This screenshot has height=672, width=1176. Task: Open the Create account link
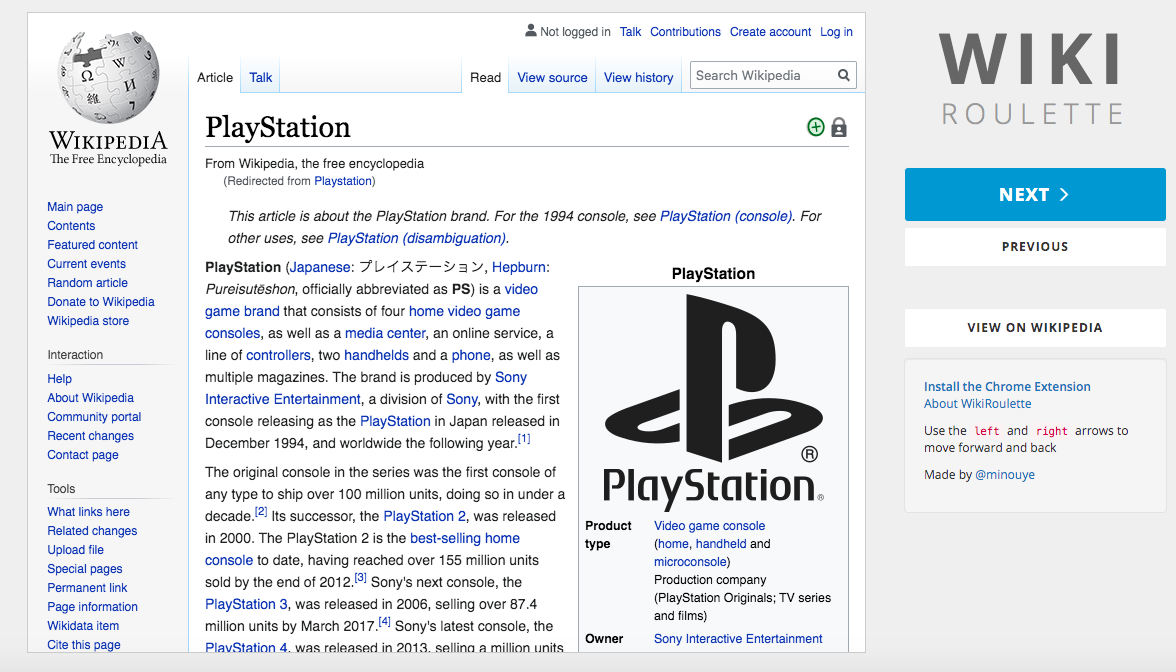770,32
